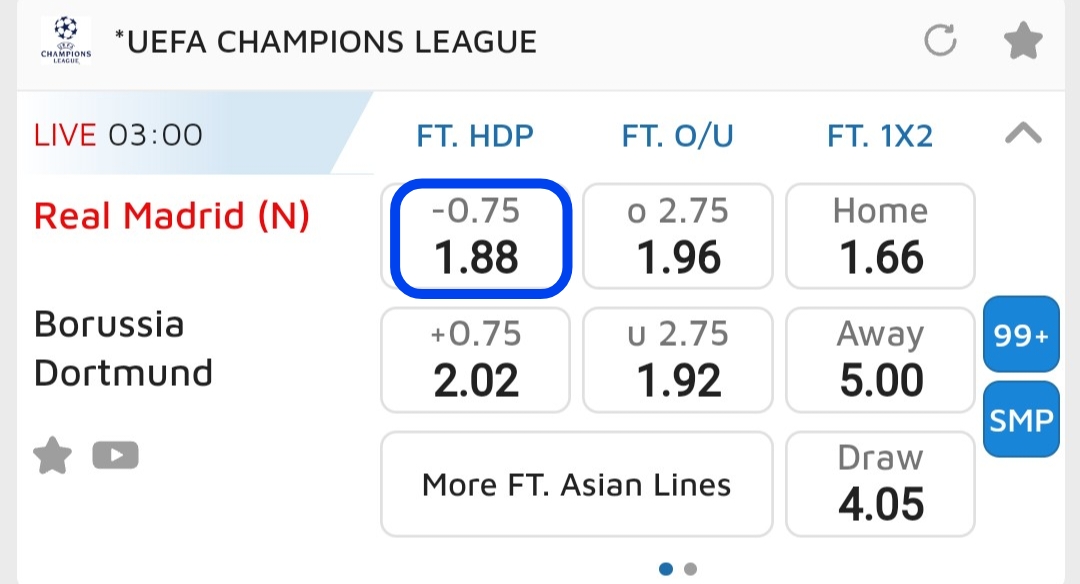Toggle the match favorite star icon
This screenshot has height=584, width=1080.
[53, 456]
